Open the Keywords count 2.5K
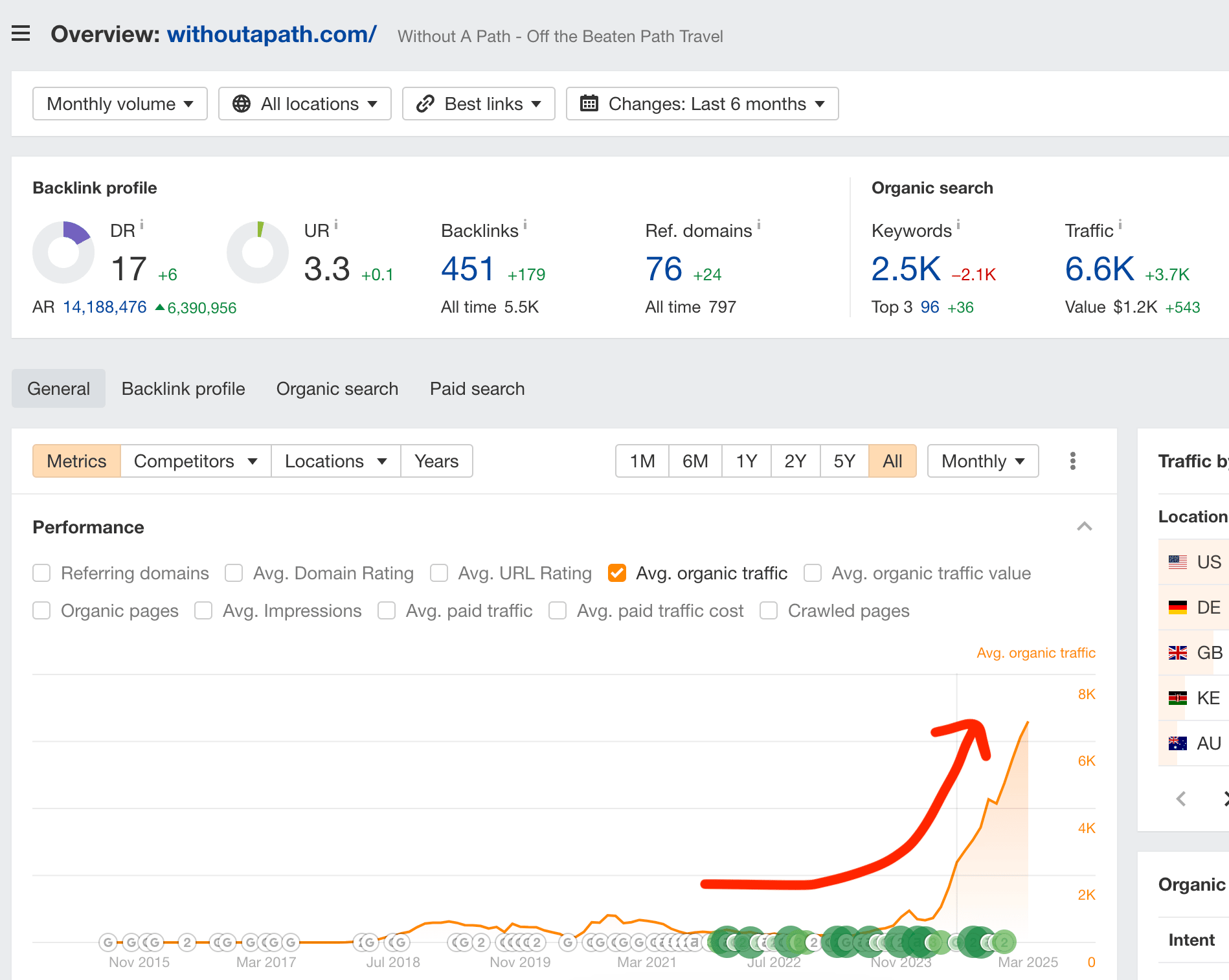Image resolution: width=1229 pixels, height=980 pixels. pyautogui.click(x=906, y=269)
